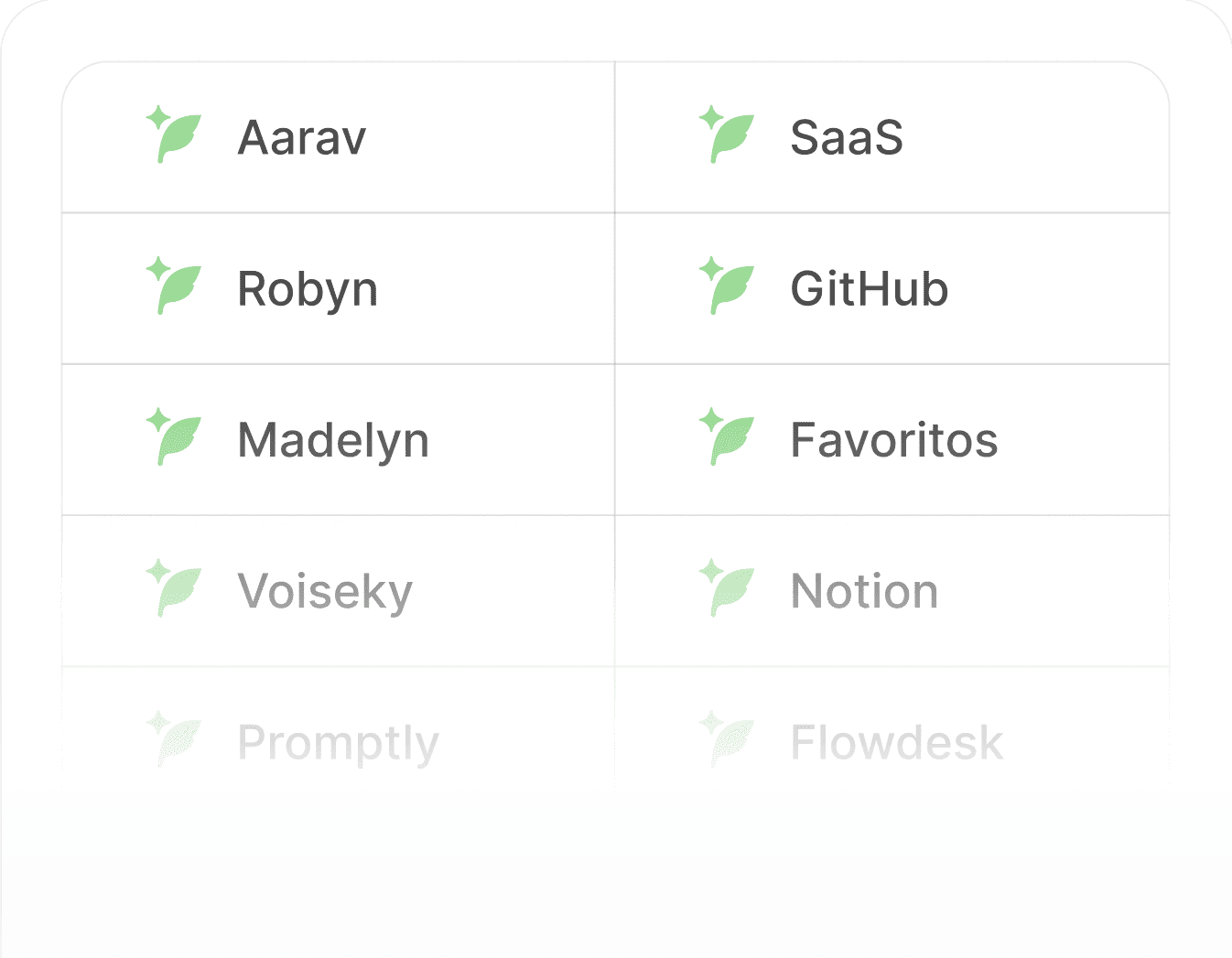Screen dimensions: 1232x958
Task: Select the faded Flowdesk label
Action: (x=897, y=742)
